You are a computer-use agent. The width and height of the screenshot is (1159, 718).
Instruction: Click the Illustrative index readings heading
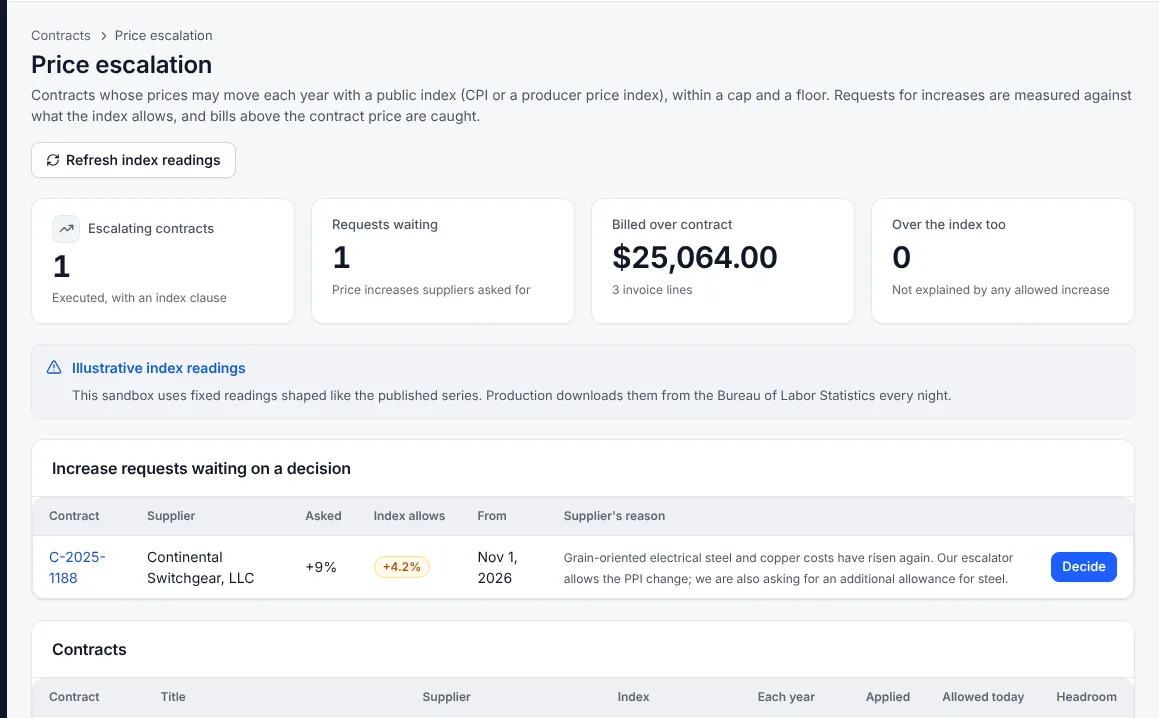(158, 368)
